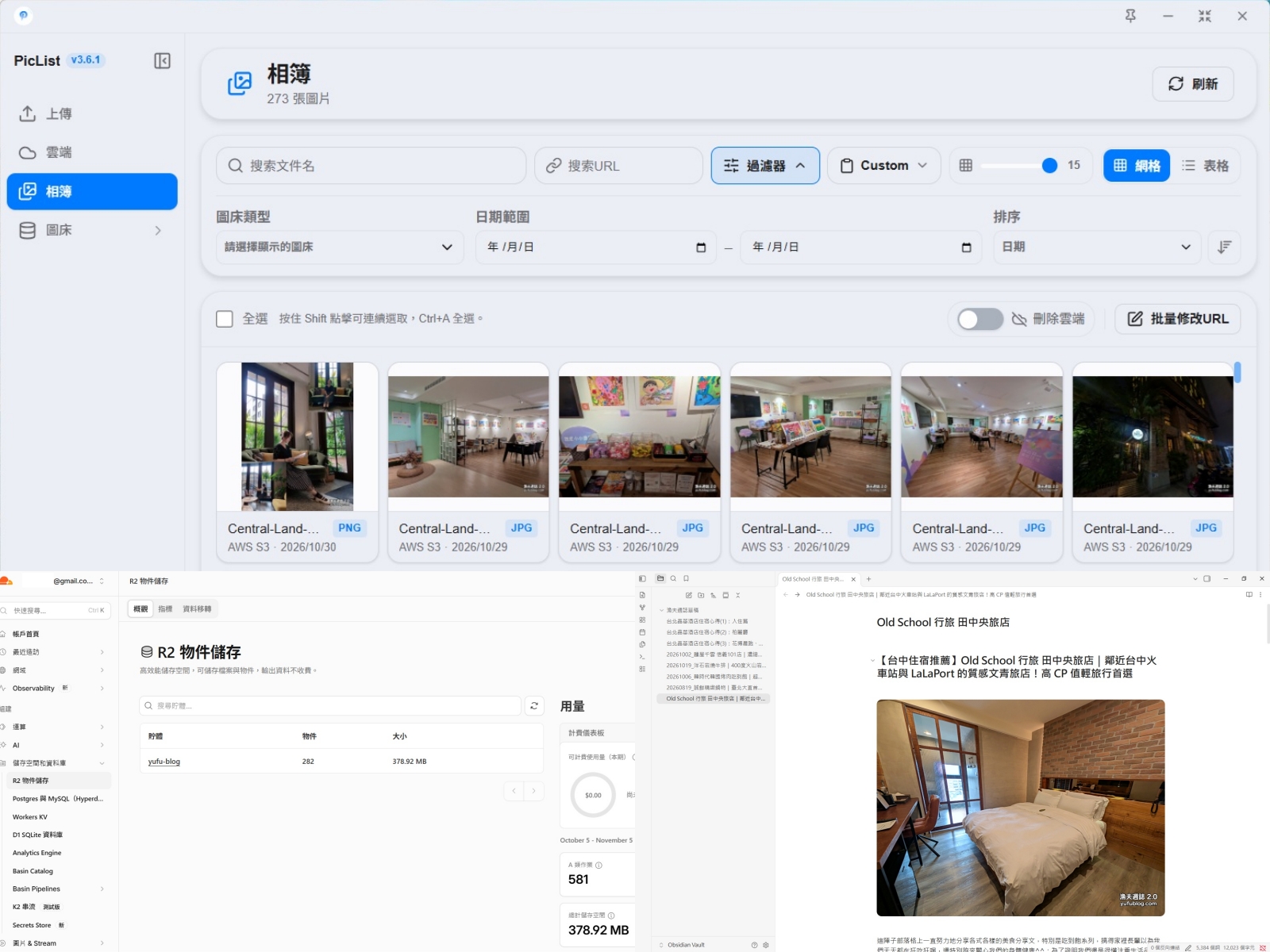Viewport: 1270px width, 952px height.
Task: Click the PicList gallery vertical scrollbar
Action: [x=1237, y=373]
